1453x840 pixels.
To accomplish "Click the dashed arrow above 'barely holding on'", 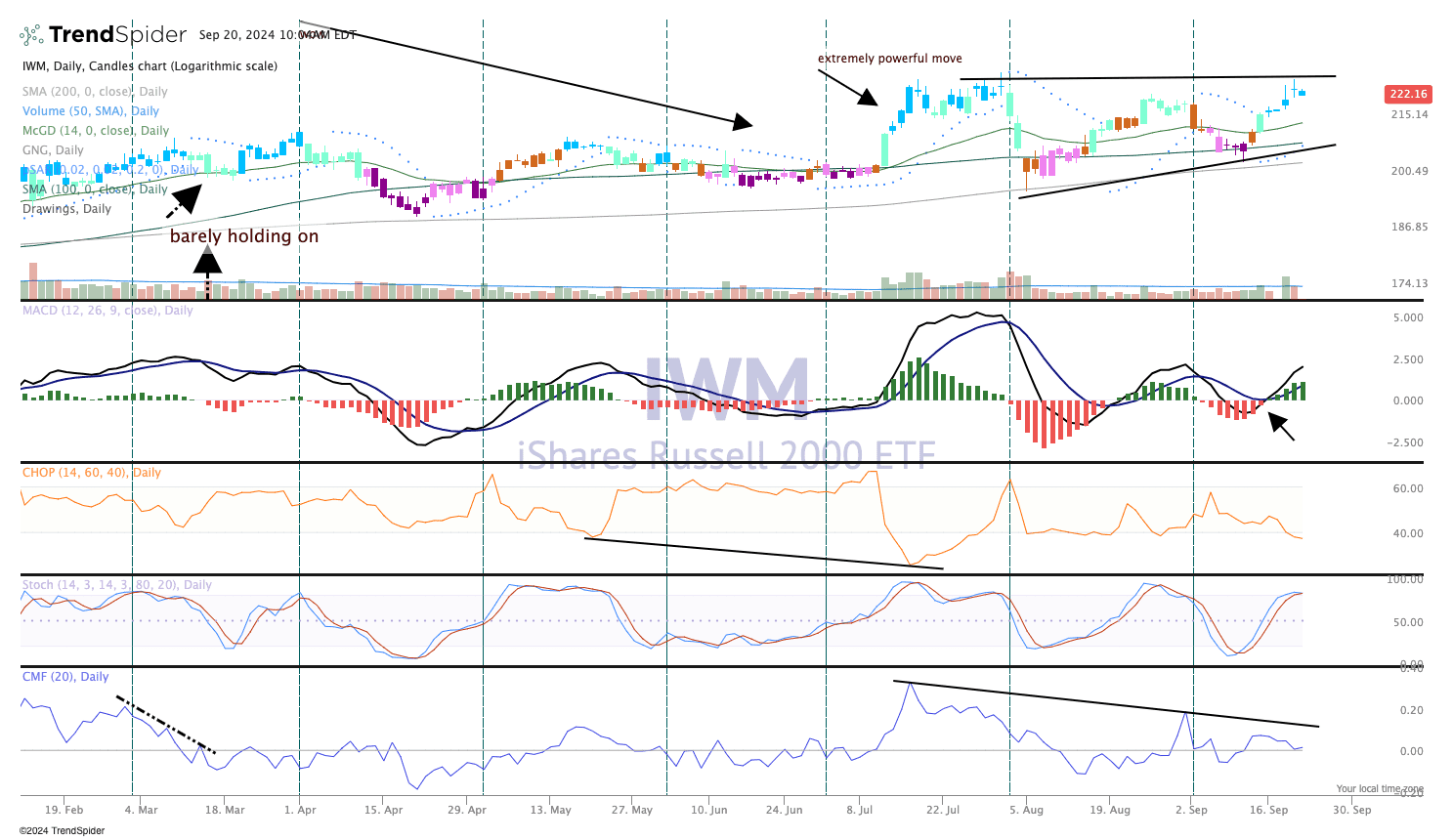I will point(185,199).
